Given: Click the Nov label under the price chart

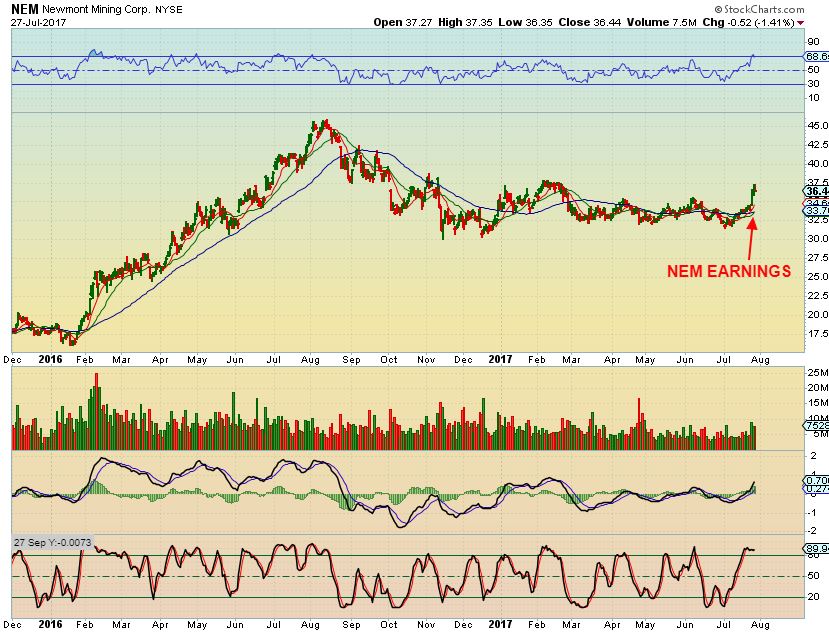Looking at the screenshot, I should [426, 360].
